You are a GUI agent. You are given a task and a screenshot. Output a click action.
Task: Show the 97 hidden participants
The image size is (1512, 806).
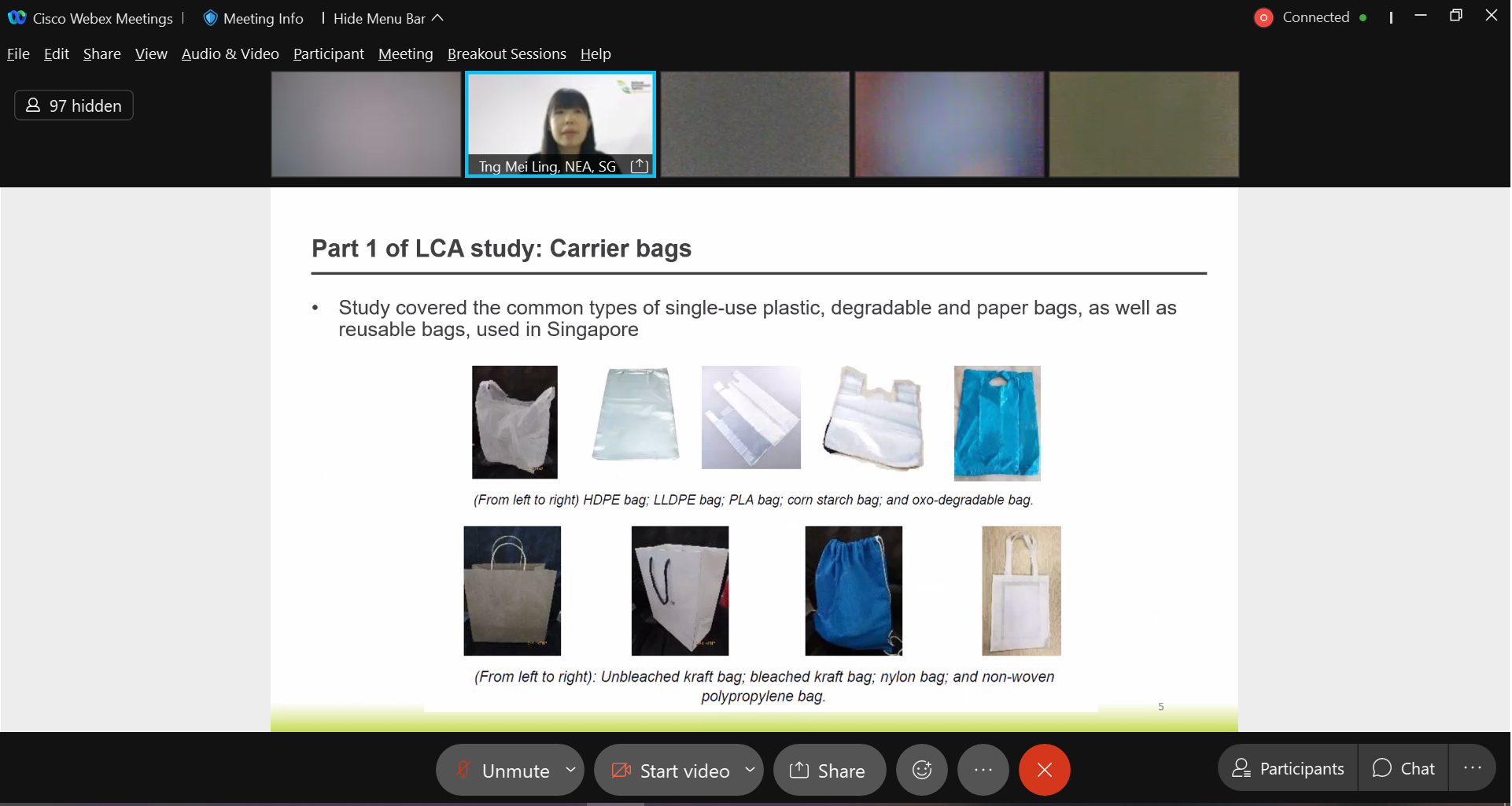tap(74, 105)
